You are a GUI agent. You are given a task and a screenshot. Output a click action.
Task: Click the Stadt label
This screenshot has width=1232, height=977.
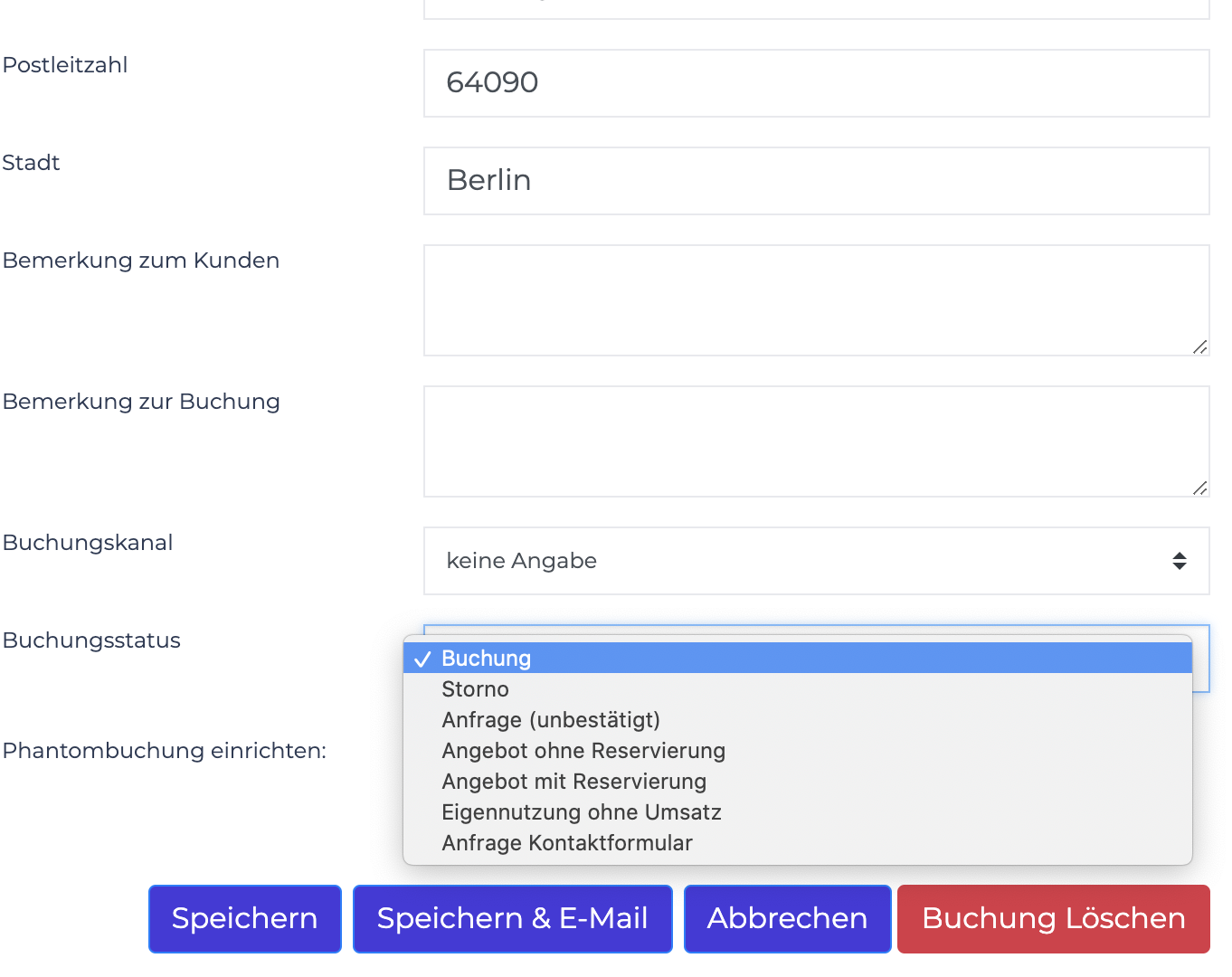click(x=32, y=163)
